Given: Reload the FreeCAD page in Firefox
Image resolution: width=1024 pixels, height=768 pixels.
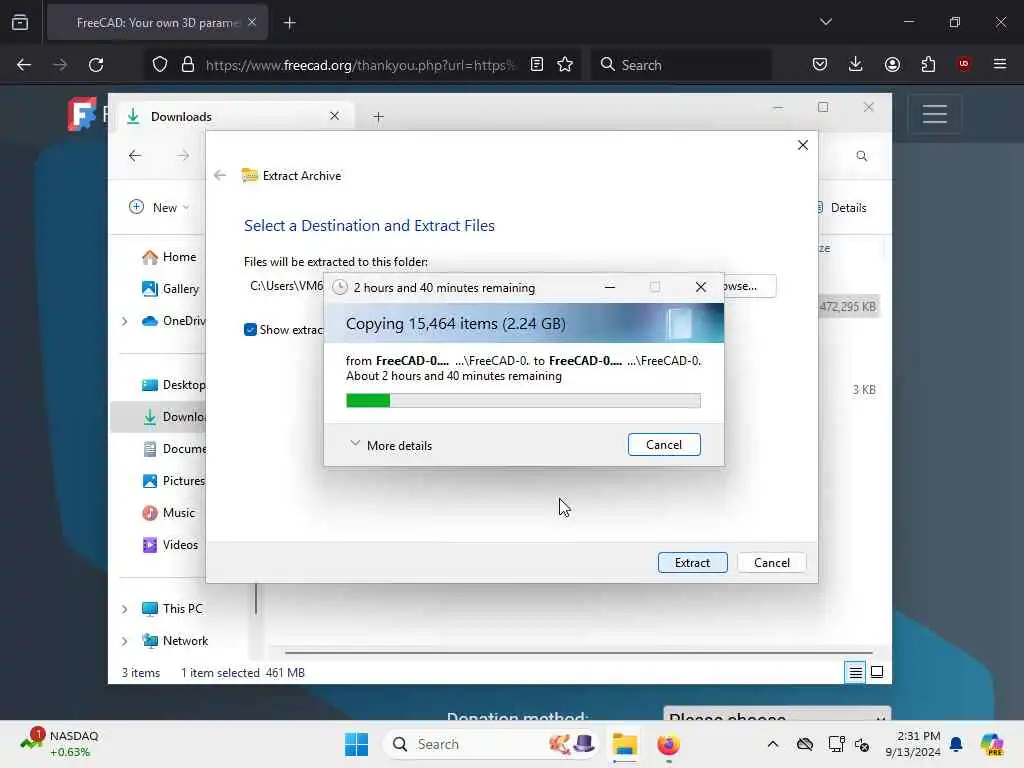Looking at the screenshot, I should (x=96, y=65).
